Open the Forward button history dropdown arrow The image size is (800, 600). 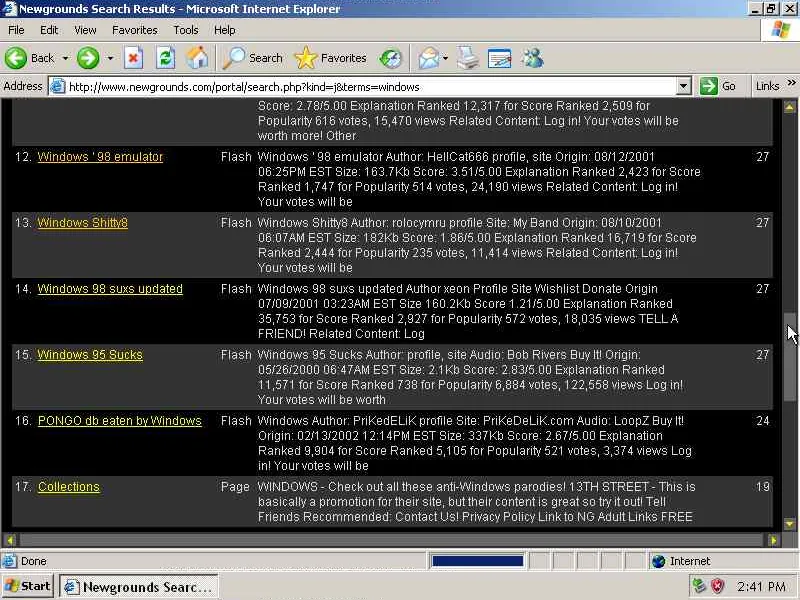tap(110, 59)
